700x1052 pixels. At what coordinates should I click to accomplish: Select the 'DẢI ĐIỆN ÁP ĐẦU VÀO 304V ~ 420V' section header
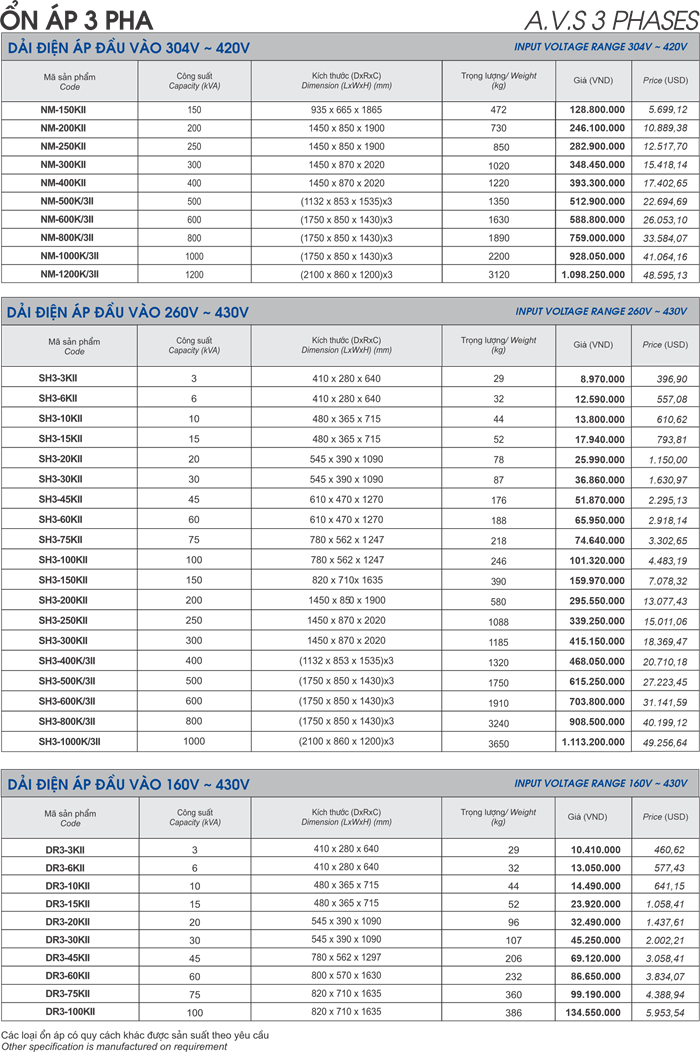click(x=128, y=48)
